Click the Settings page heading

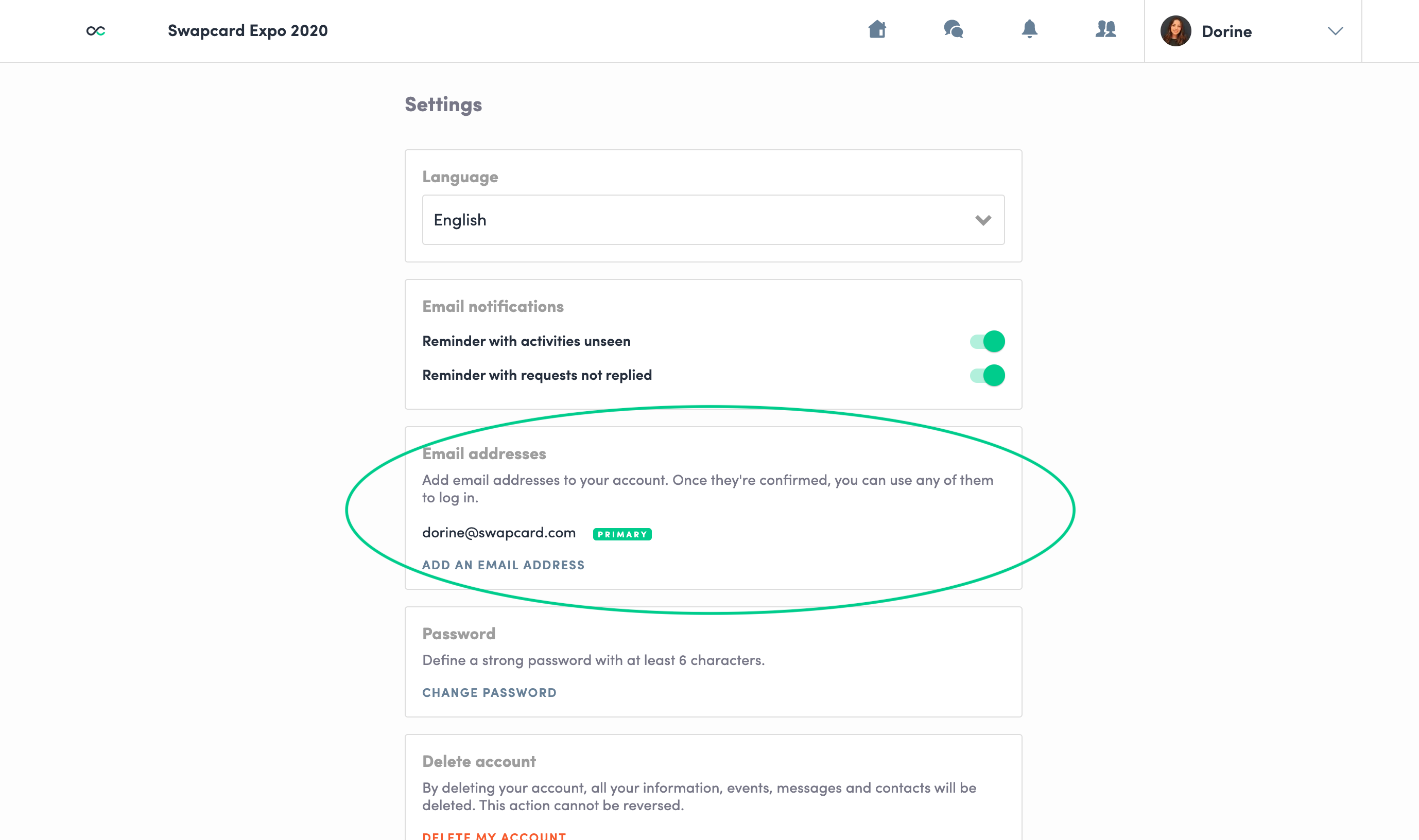(443, 104)
